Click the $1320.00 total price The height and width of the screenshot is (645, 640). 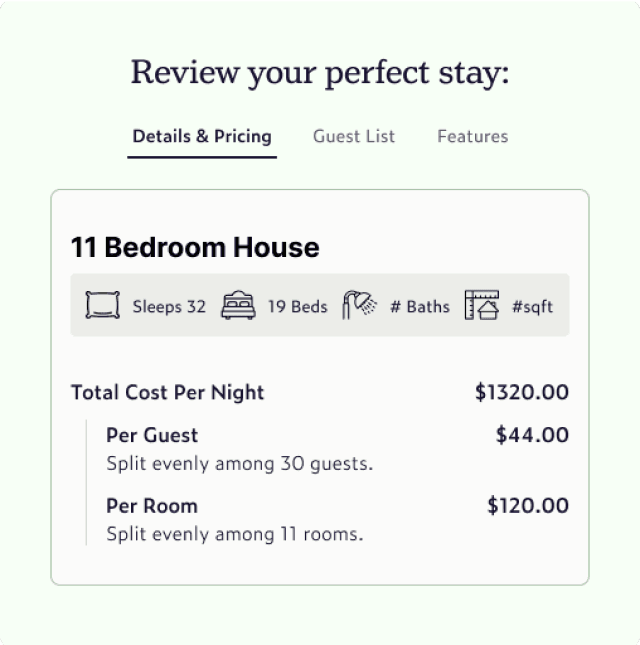click(x=522, y=393)
